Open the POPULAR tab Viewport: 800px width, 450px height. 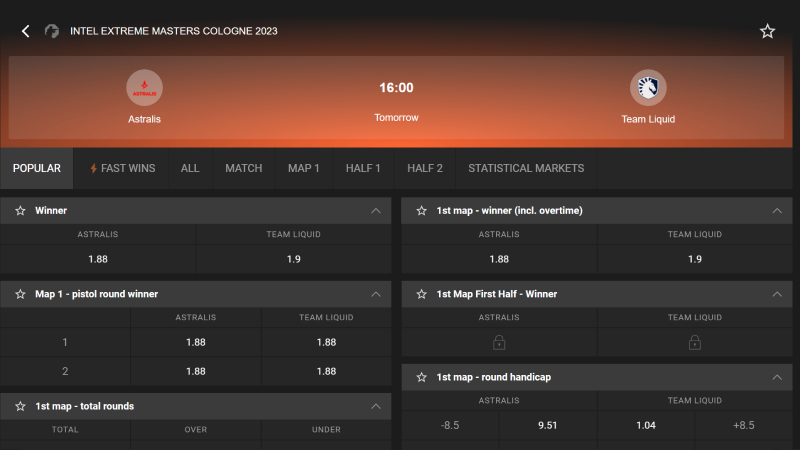pyautogui.click(x=37, y=168)
